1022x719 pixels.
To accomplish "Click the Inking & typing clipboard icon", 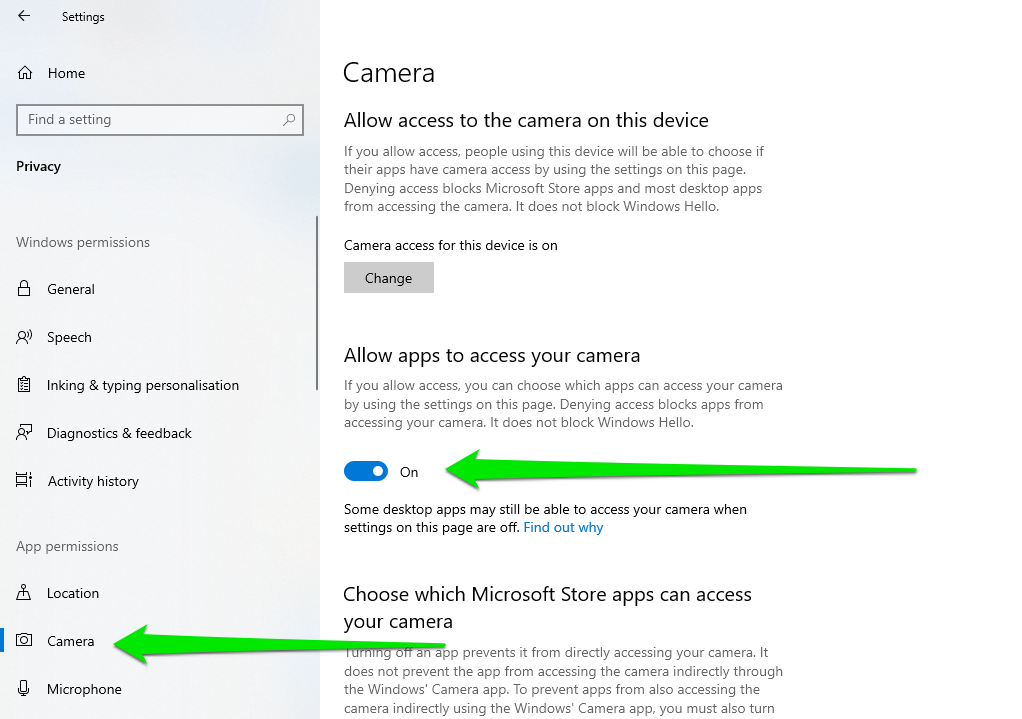I will [24, 385].
